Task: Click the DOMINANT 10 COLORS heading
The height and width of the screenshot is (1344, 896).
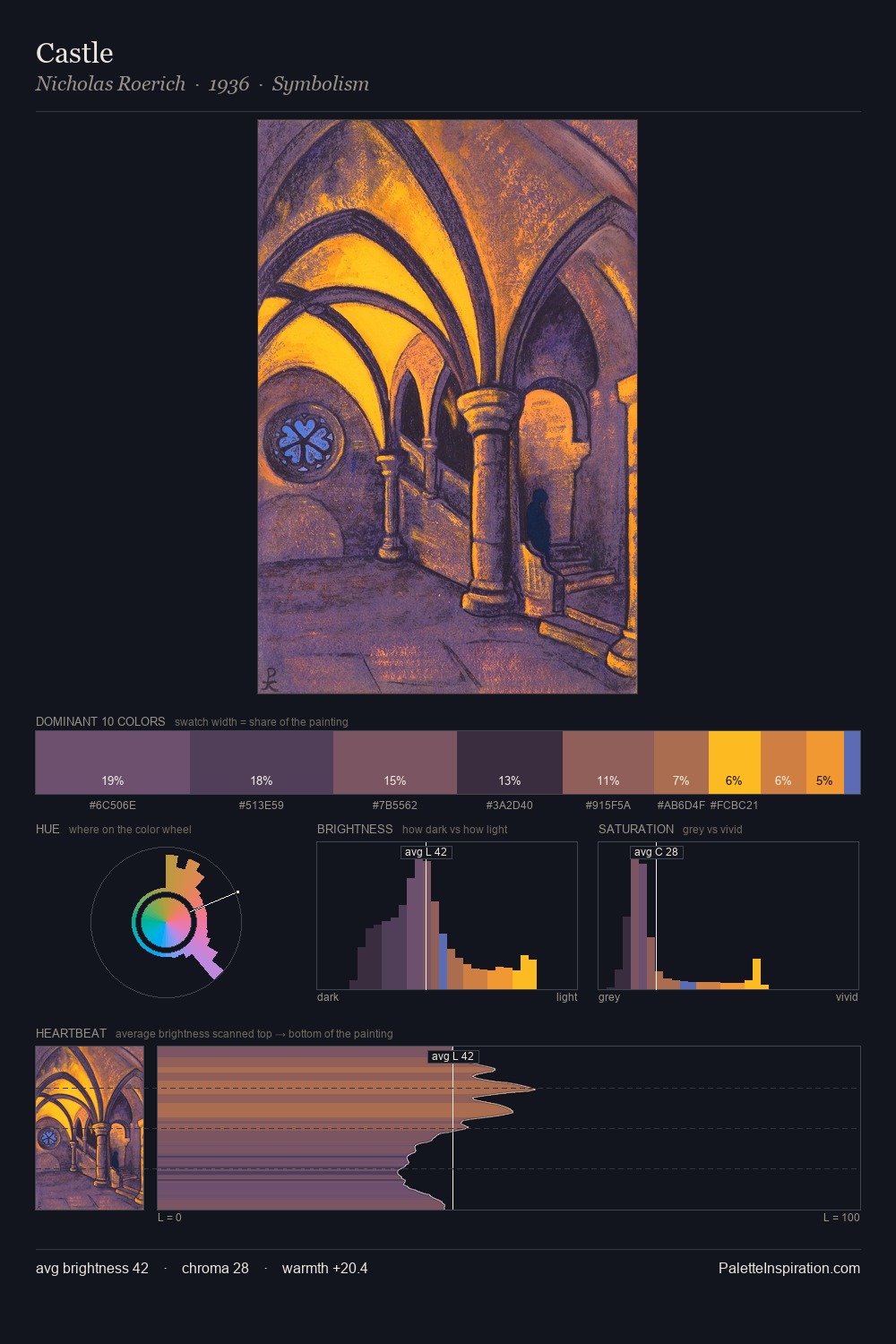Action: (100, 721)
